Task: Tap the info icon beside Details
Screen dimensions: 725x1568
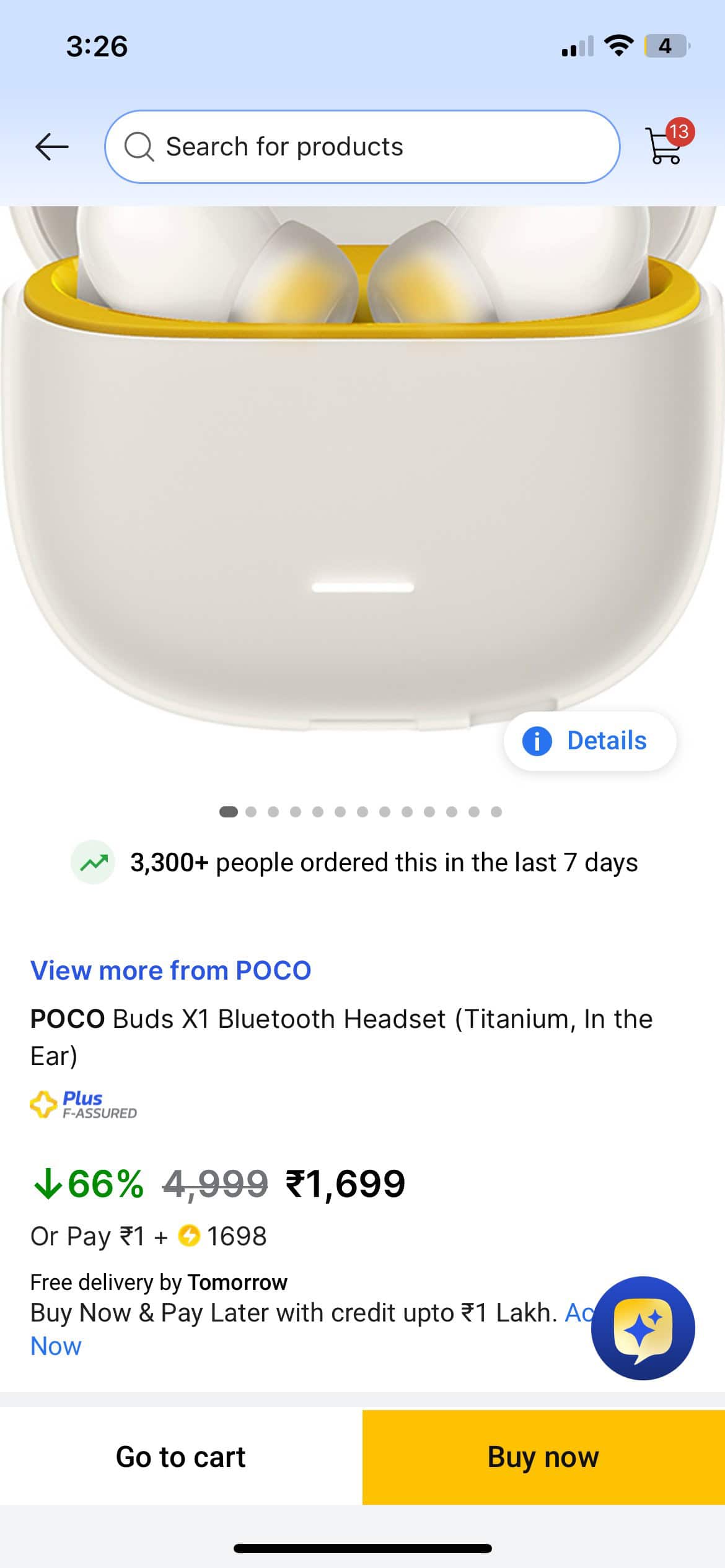Action: pos(537,741)
